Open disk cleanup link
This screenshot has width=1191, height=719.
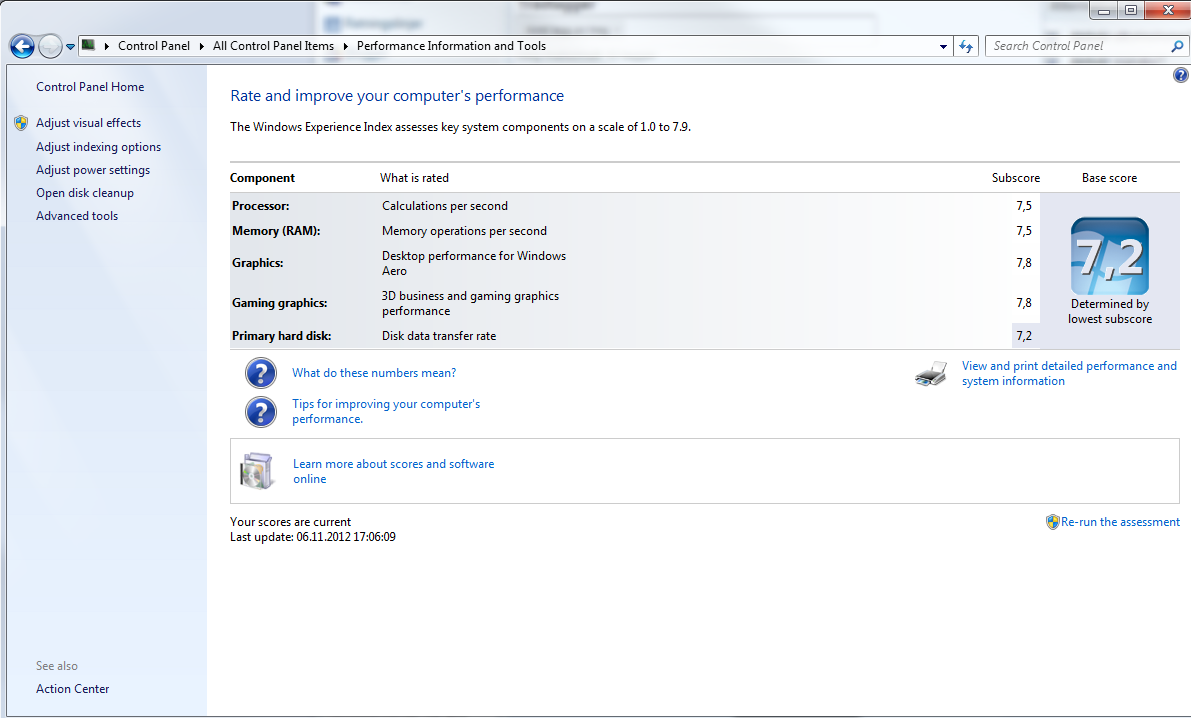[x=84, y=193]
